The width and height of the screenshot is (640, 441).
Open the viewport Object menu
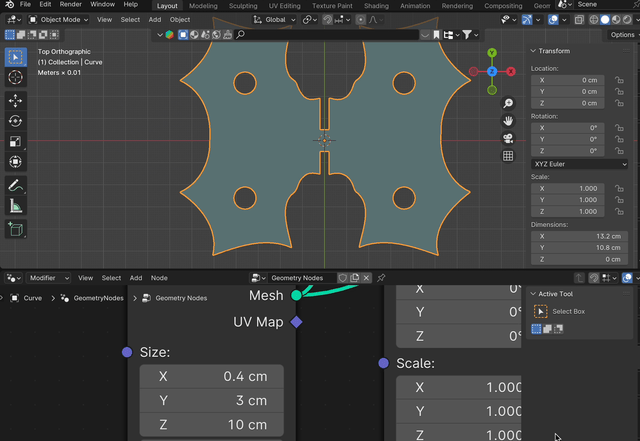point(180,20)
